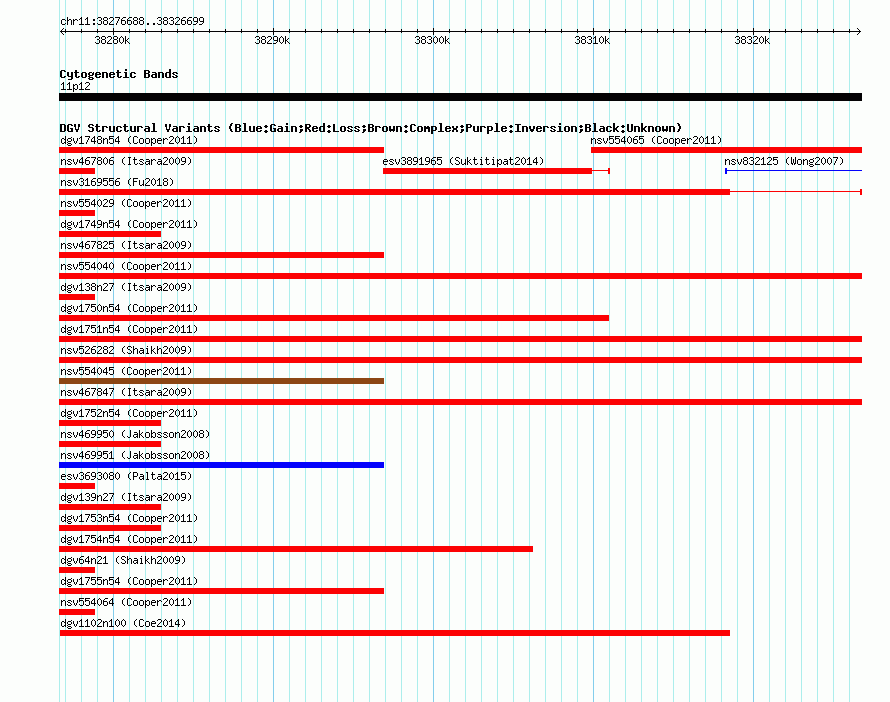Click the dgv1754n54 (Cooper2011) label

[x=129, y=539]
